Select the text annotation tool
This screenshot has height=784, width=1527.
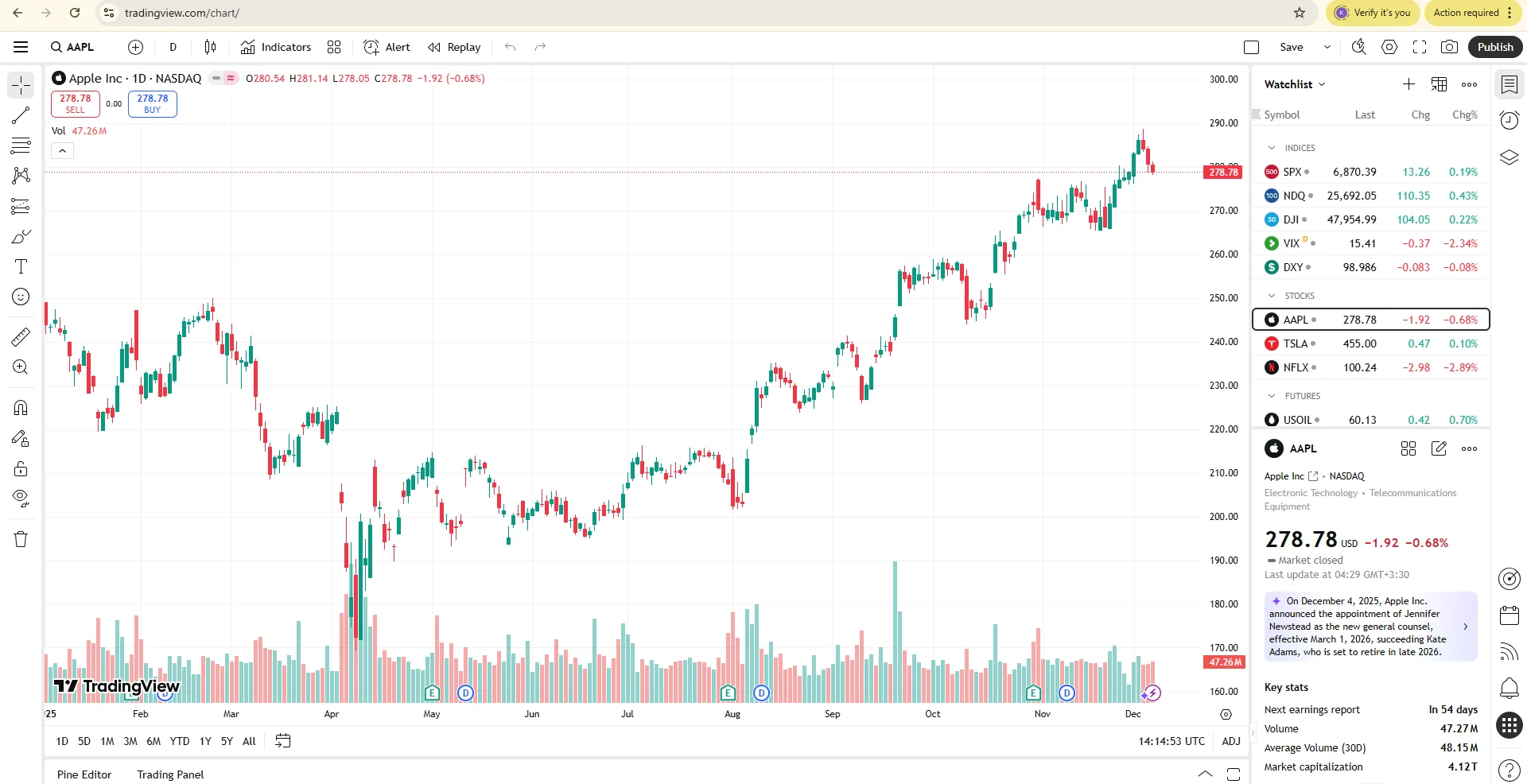tap(21, 266)
